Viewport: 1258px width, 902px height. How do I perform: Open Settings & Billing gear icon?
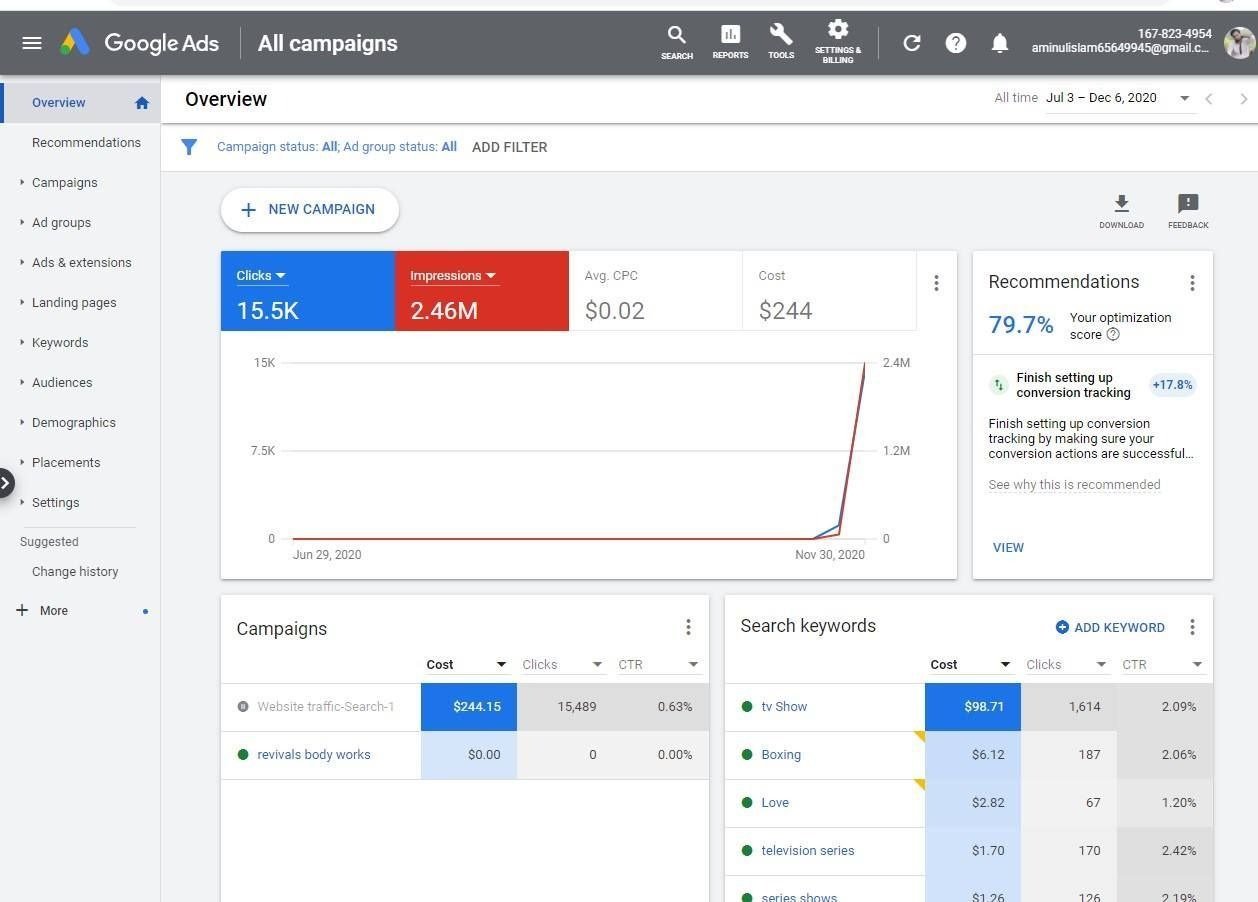(x=838, y=30)
